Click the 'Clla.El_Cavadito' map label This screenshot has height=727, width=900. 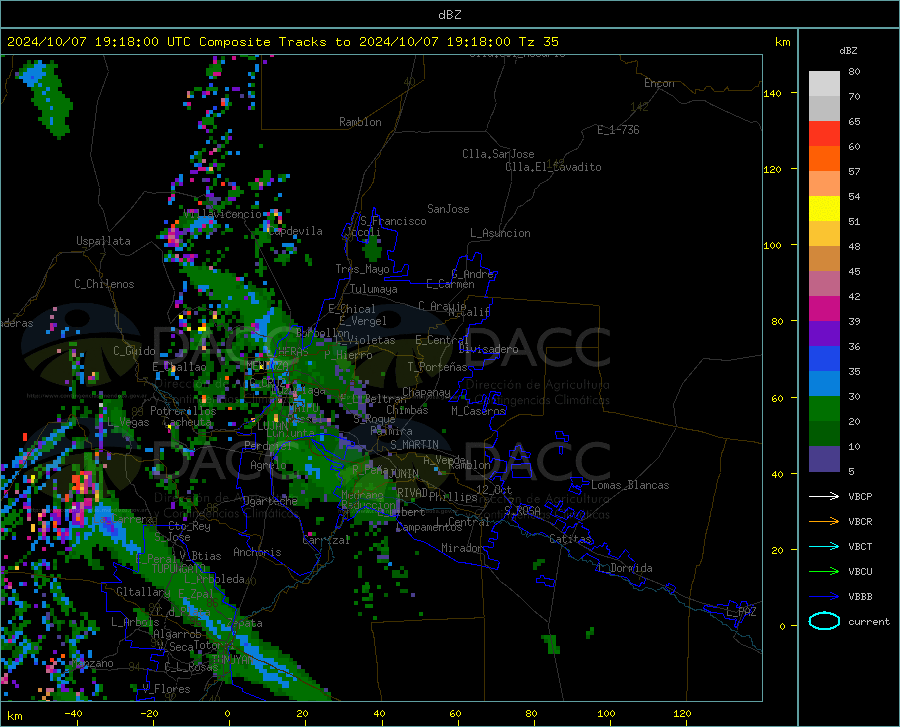(x=553, y=167)
